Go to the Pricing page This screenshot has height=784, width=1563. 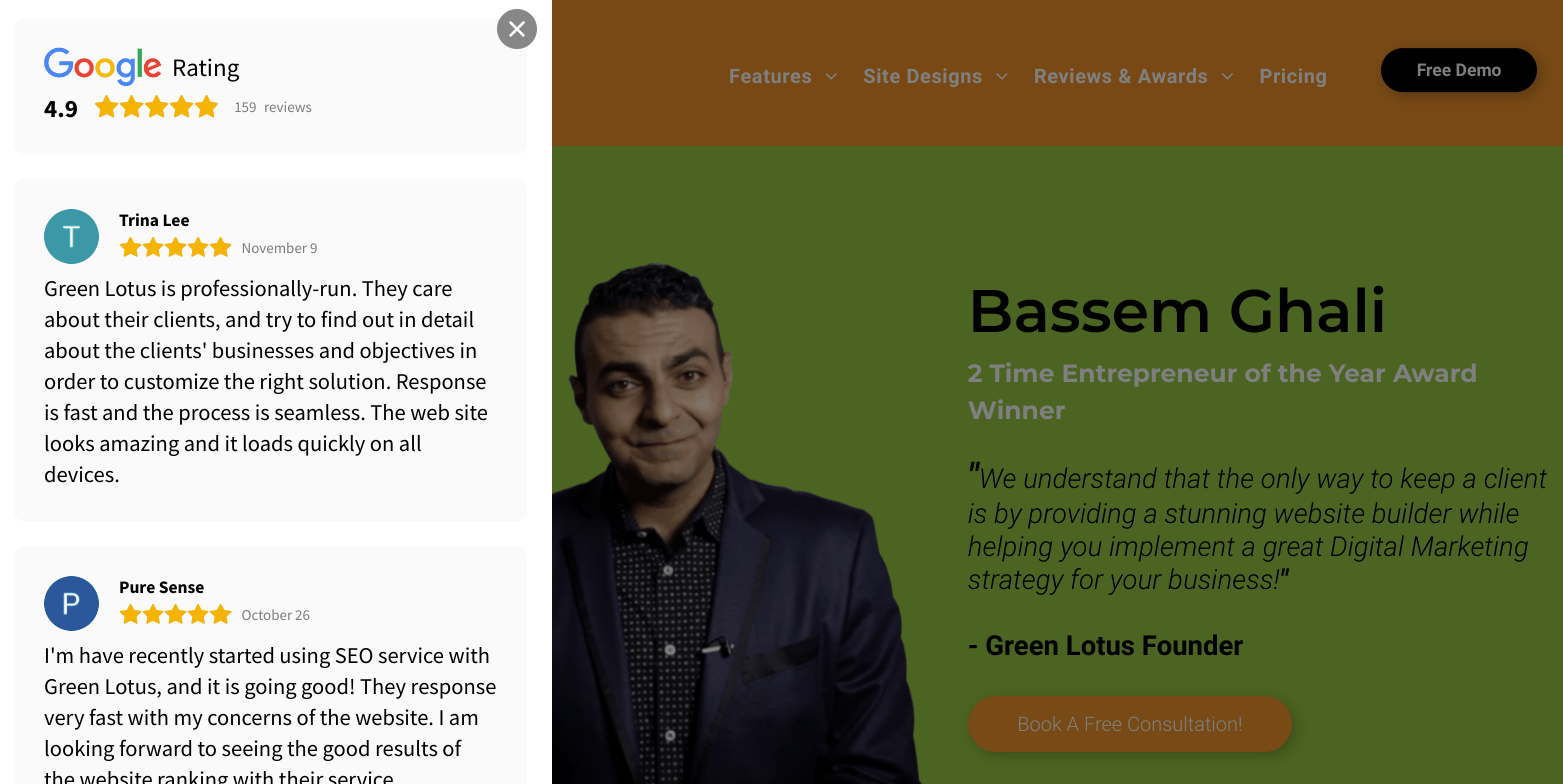[1293, 76]
